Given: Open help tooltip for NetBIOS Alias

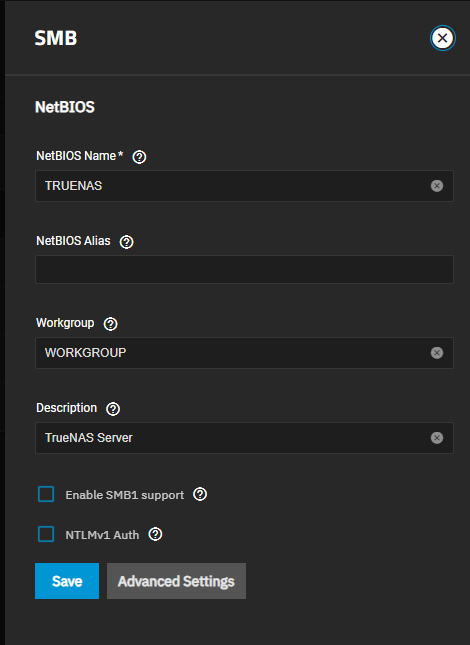Looking at the screenshot, I should (x=127, y=242).
